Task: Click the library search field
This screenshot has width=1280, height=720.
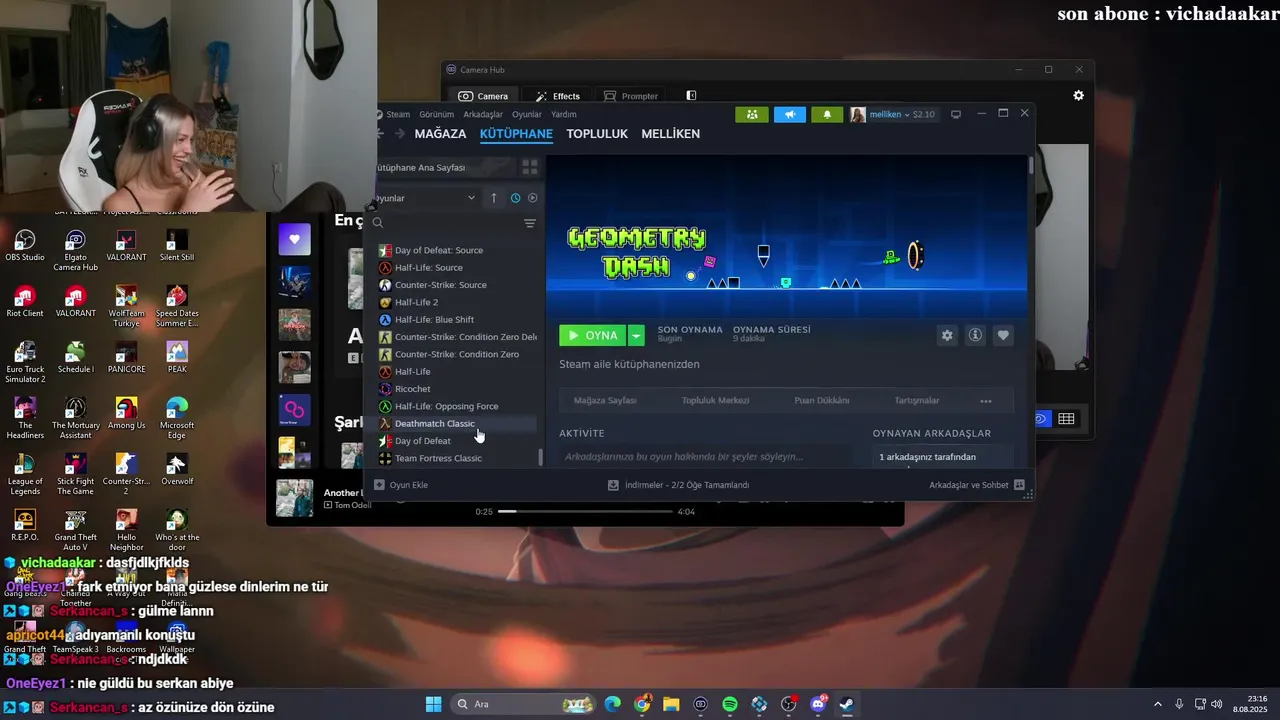Action: coord(446,223)
